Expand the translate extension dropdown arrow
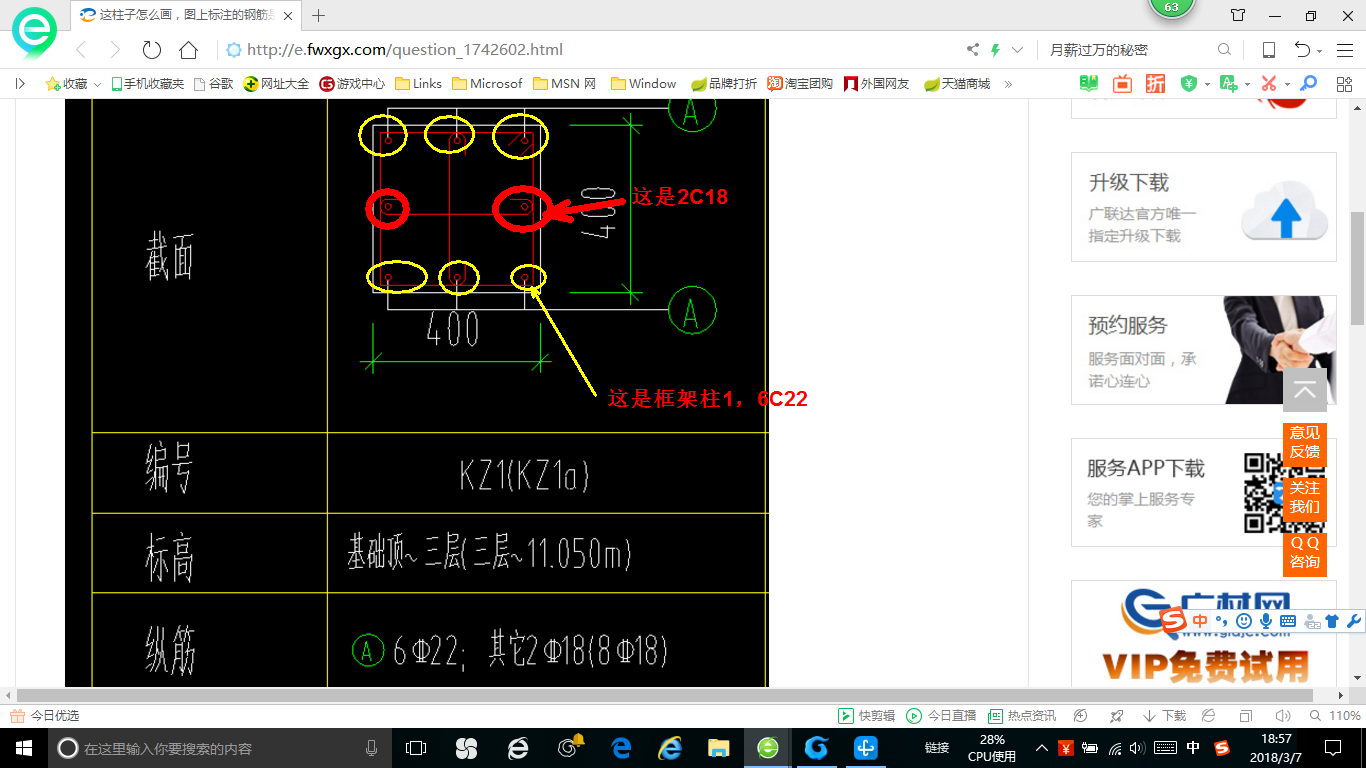This screenshot has height=768, width=1366. point(1247,84)
